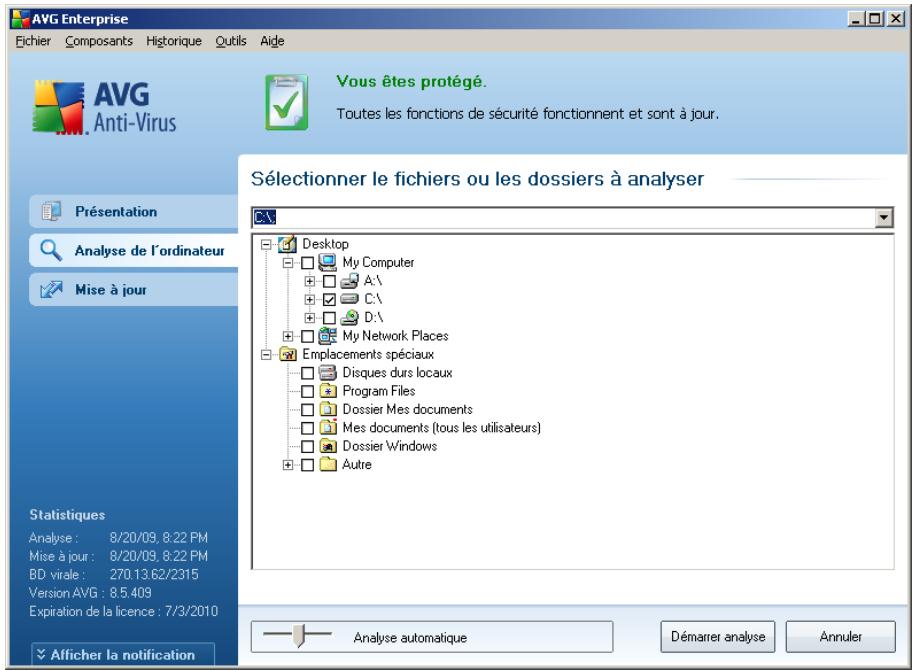Viewport: 914px width, 670px height.
Task: Maximize the AVG Enterprise window
Action: (875, 19)
